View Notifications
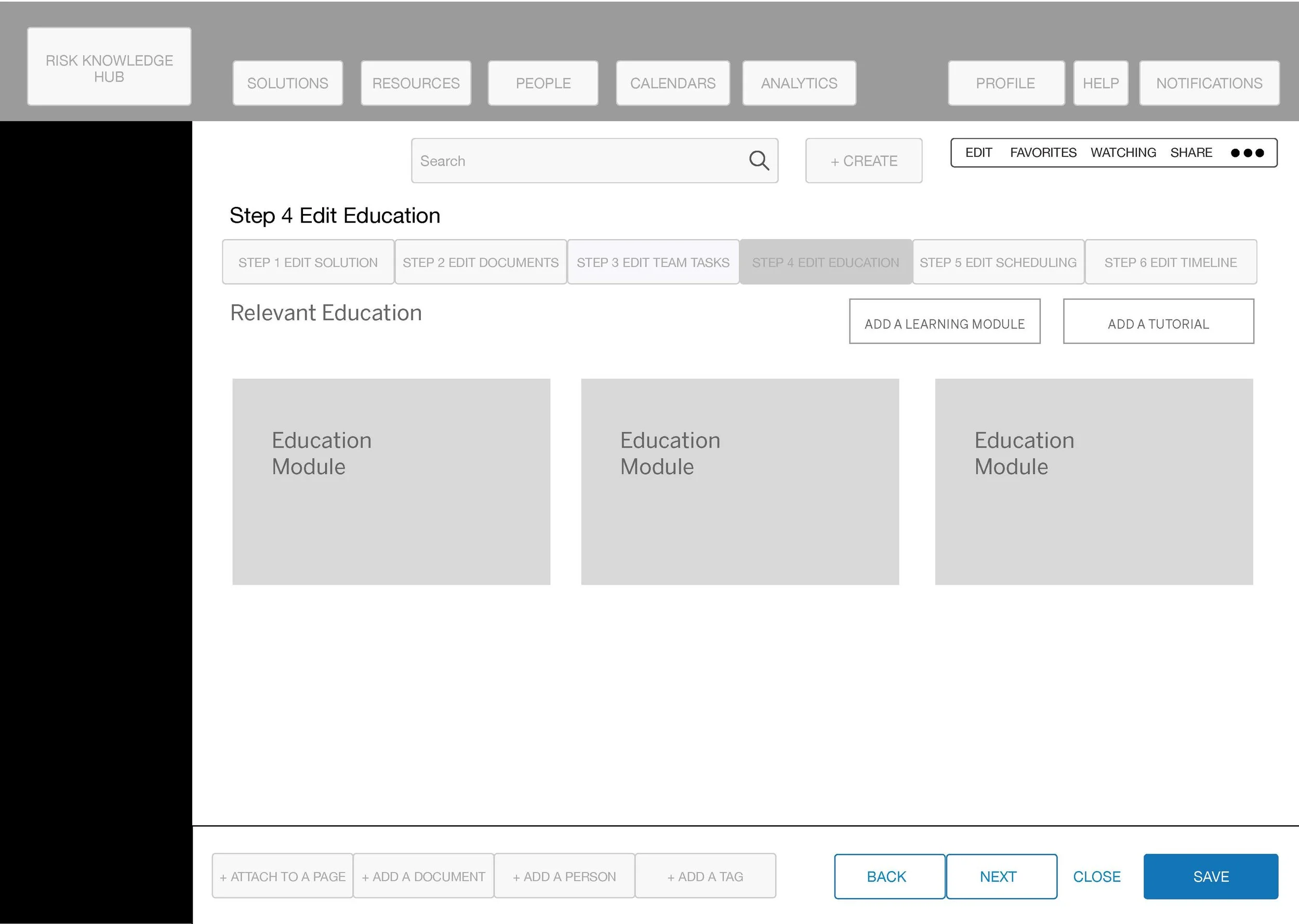This screenshot has width=1299, height=924. pyautogui.click(x=1209, y=83)
